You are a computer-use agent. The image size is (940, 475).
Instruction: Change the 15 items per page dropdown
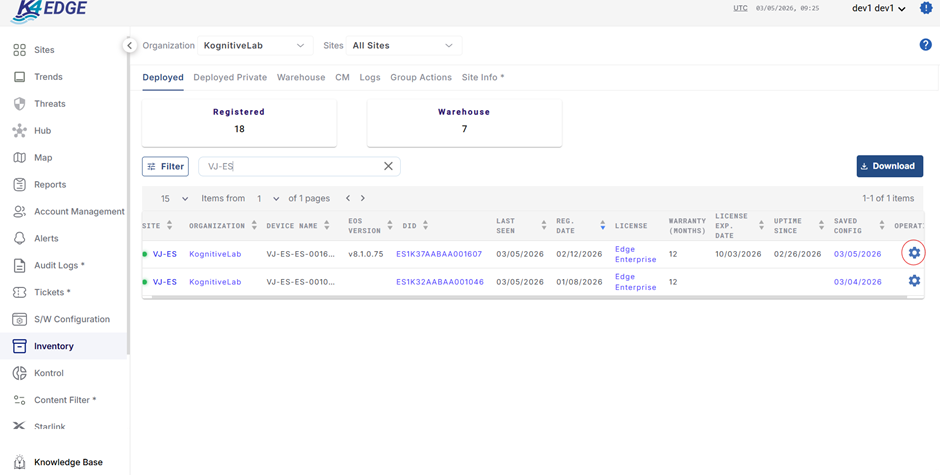tap(174, 199)
